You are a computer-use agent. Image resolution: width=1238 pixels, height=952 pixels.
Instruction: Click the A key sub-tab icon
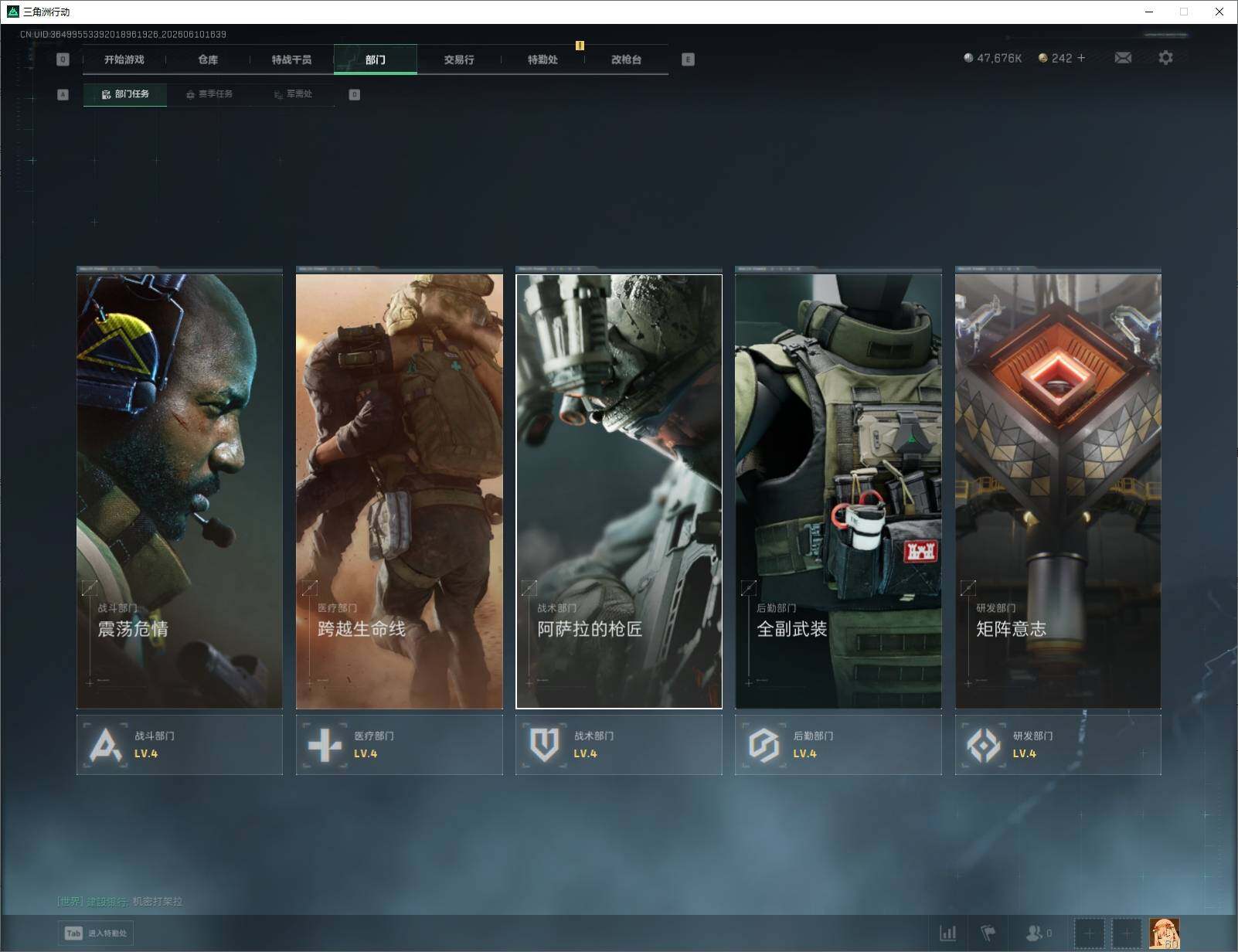[x=63, y=94]
